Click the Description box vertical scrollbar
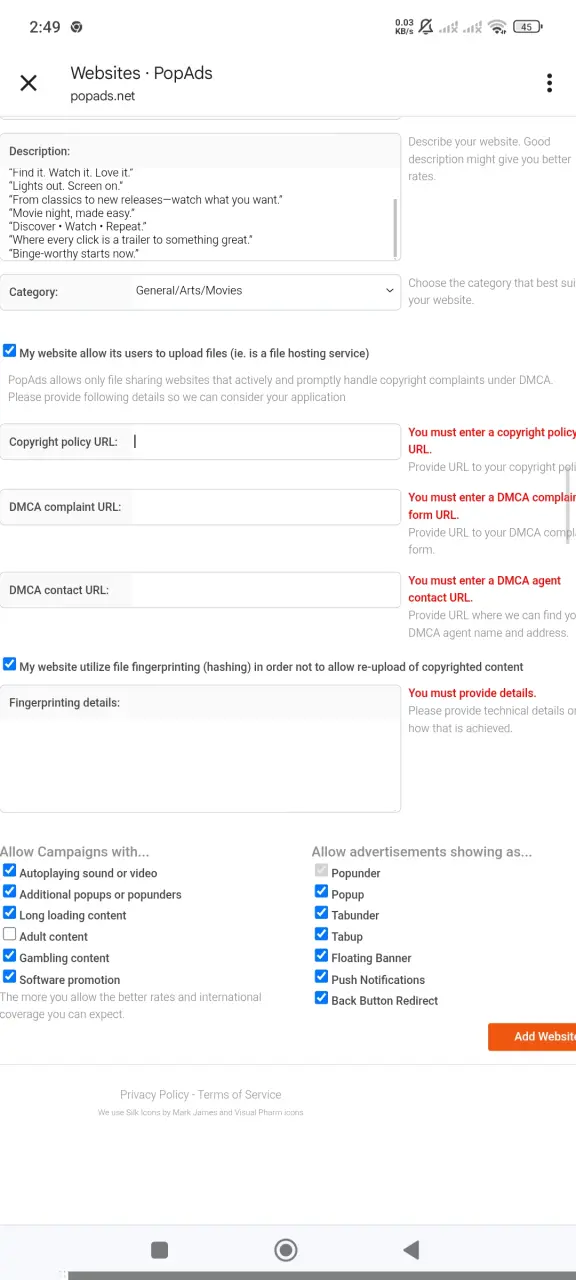The height and width of the screenshot is (1280, 576). click(x=396, y=228)
